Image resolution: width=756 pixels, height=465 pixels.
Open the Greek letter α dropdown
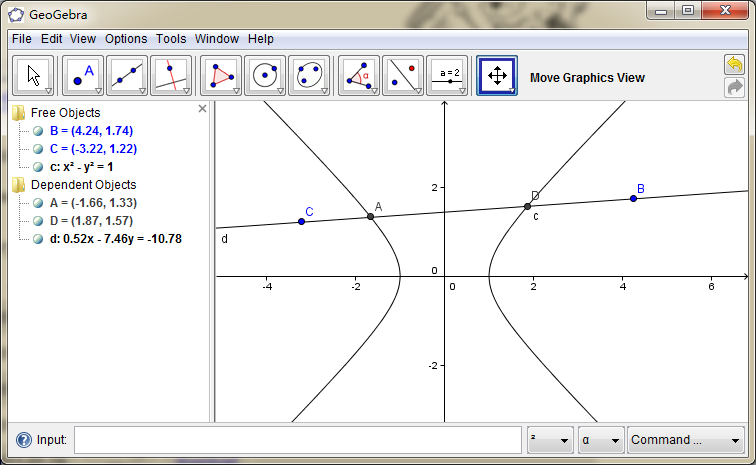pyautogui.click(x=600, y=440)
